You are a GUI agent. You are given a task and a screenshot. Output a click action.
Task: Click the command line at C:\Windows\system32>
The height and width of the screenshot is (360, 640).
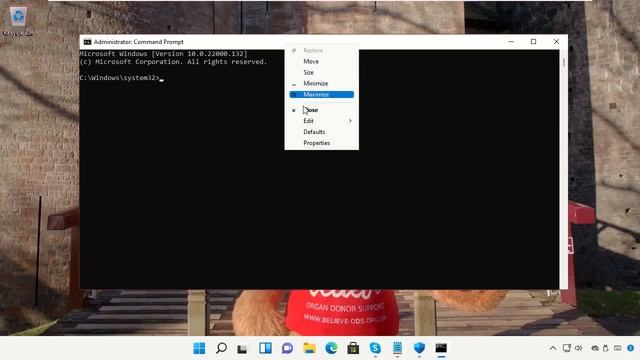click(122, 78)
